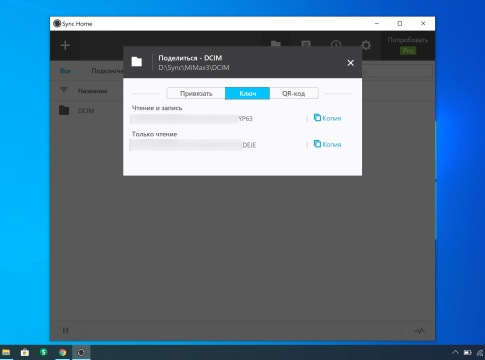Copy the read and write key

(x=327, y=118)
